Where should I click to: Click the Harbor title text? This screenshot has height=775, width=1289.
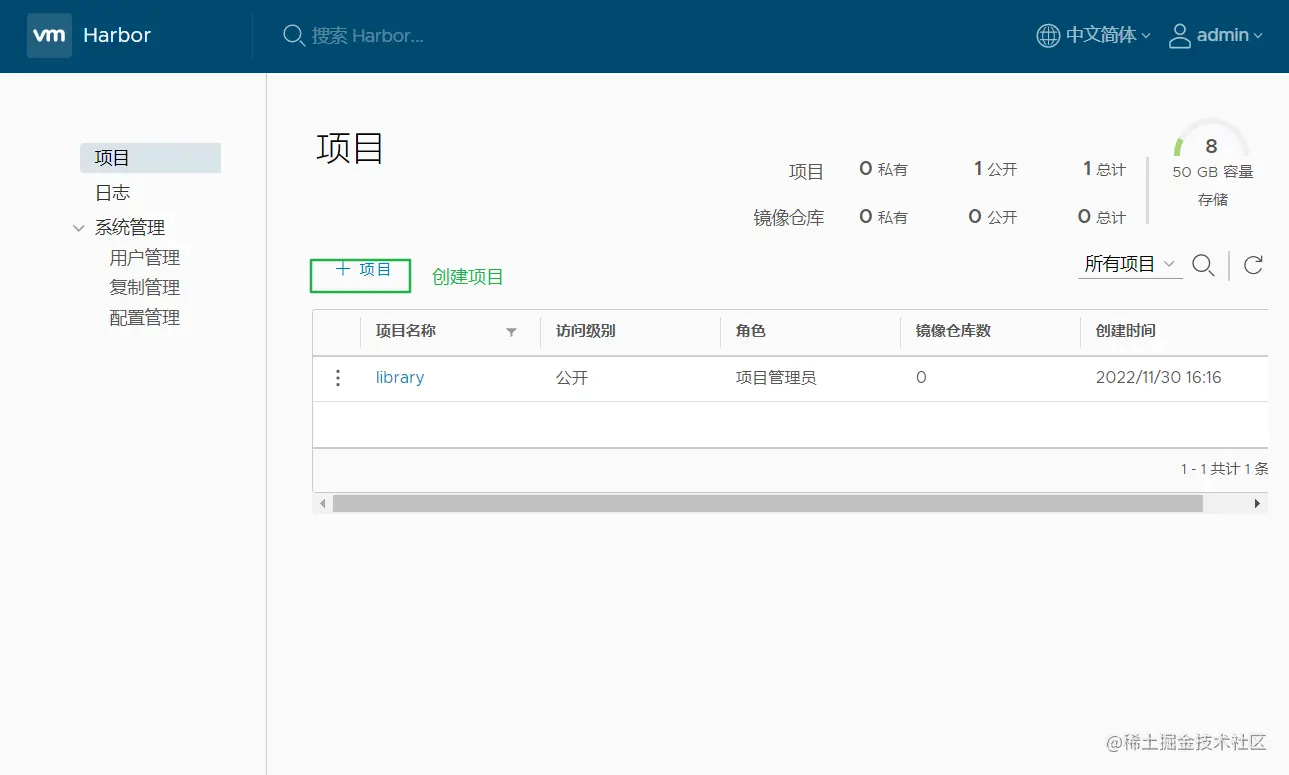[117, 35]
